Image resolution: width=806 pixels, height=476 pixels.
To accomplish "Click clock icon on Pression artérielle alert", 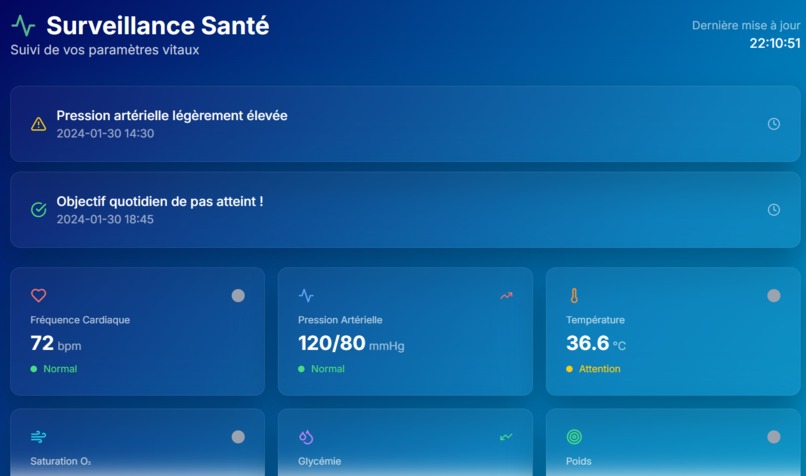I will point(774,124).
